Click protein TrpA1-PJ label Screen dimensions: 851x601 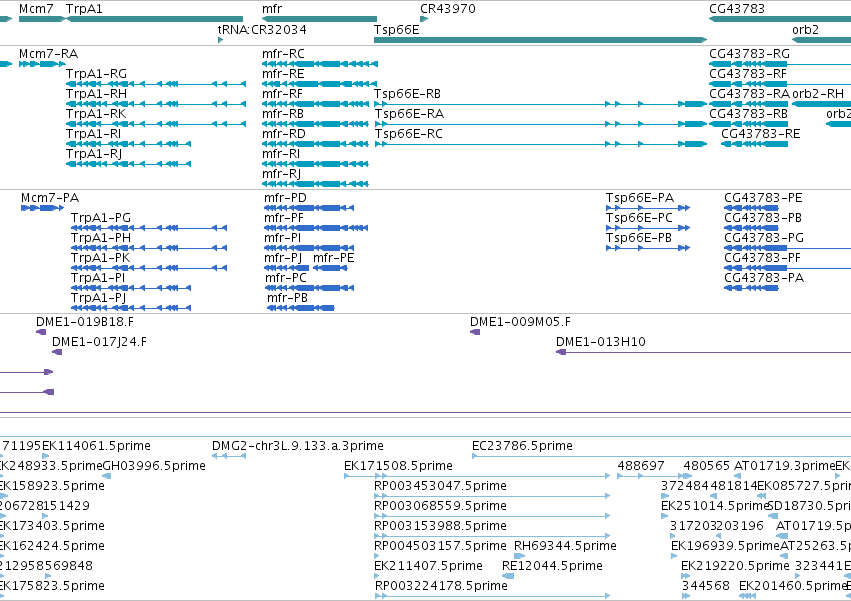pos(99,298)
